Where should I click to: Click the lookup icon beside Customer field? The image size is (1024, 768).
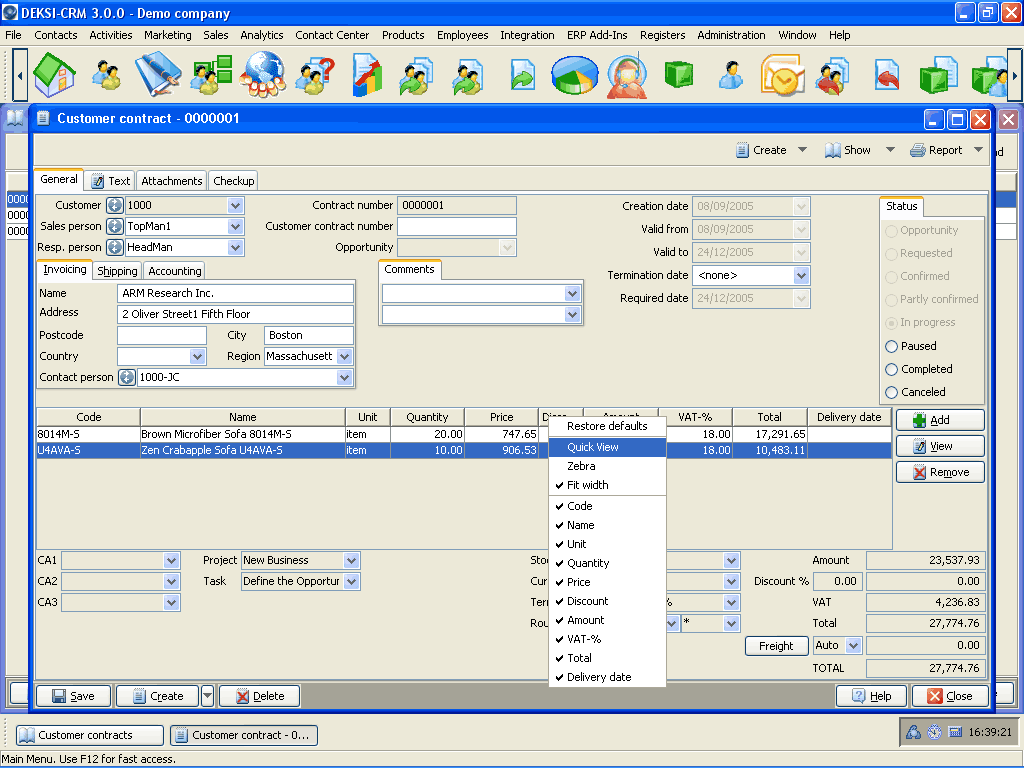(x=115, y=206)
